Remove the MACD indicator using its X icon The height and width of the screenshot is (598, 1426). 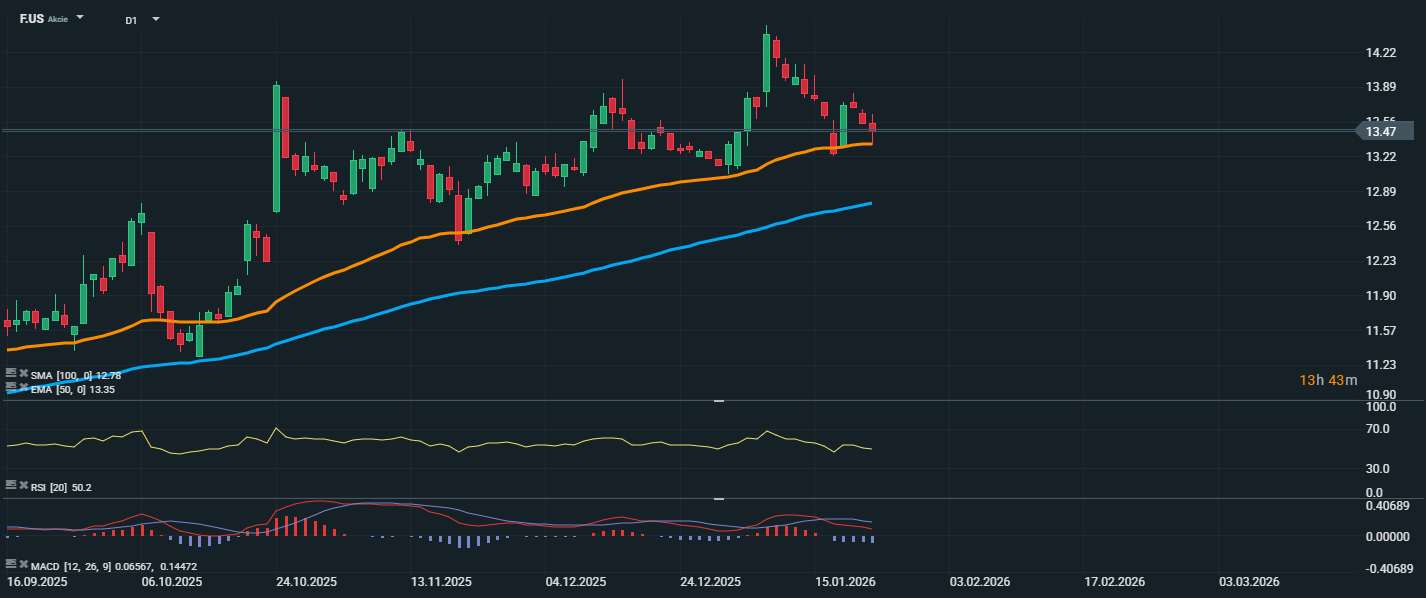click(x=23, y=565)
